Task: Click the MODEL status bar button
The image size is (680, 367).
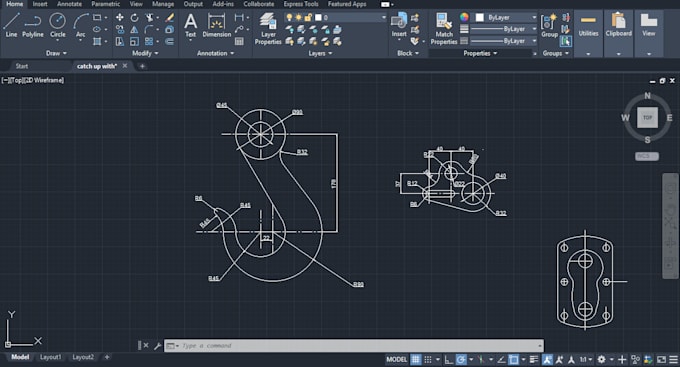Action: pyautogui.click(x=396, y=359)
